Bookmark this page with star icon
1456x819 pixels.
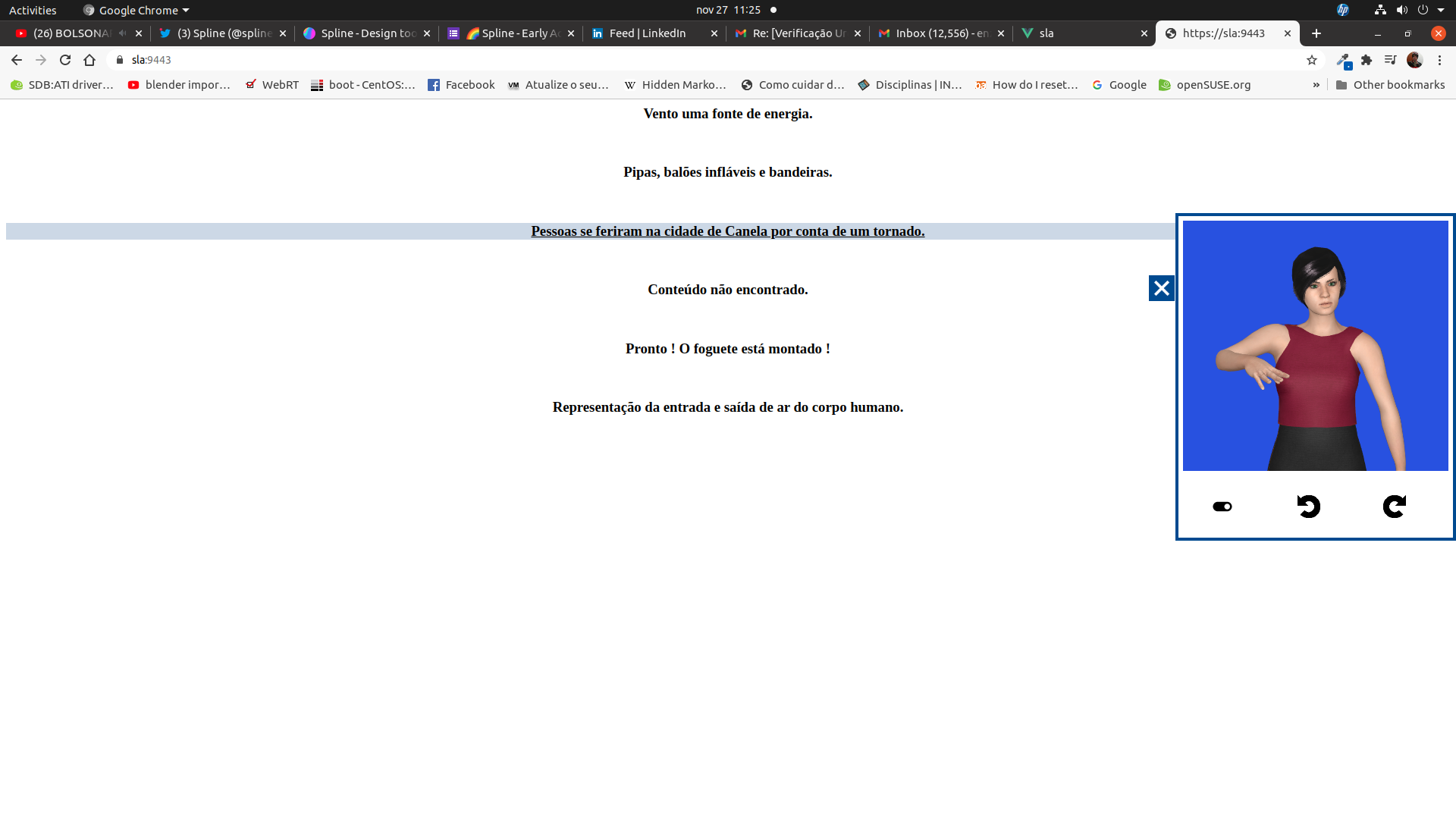[1312, 60]
